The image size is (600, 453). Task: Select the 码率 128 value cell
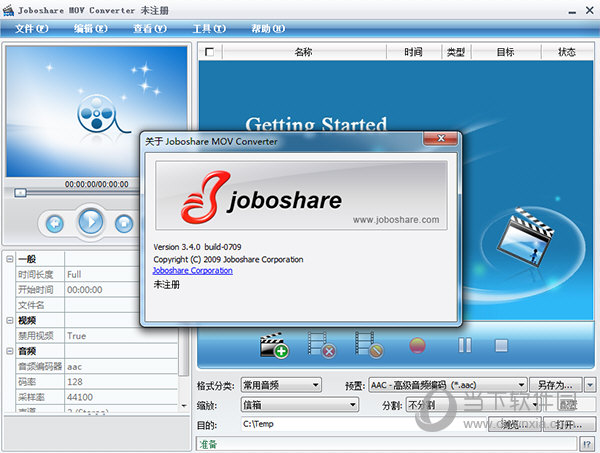(121, 382)
